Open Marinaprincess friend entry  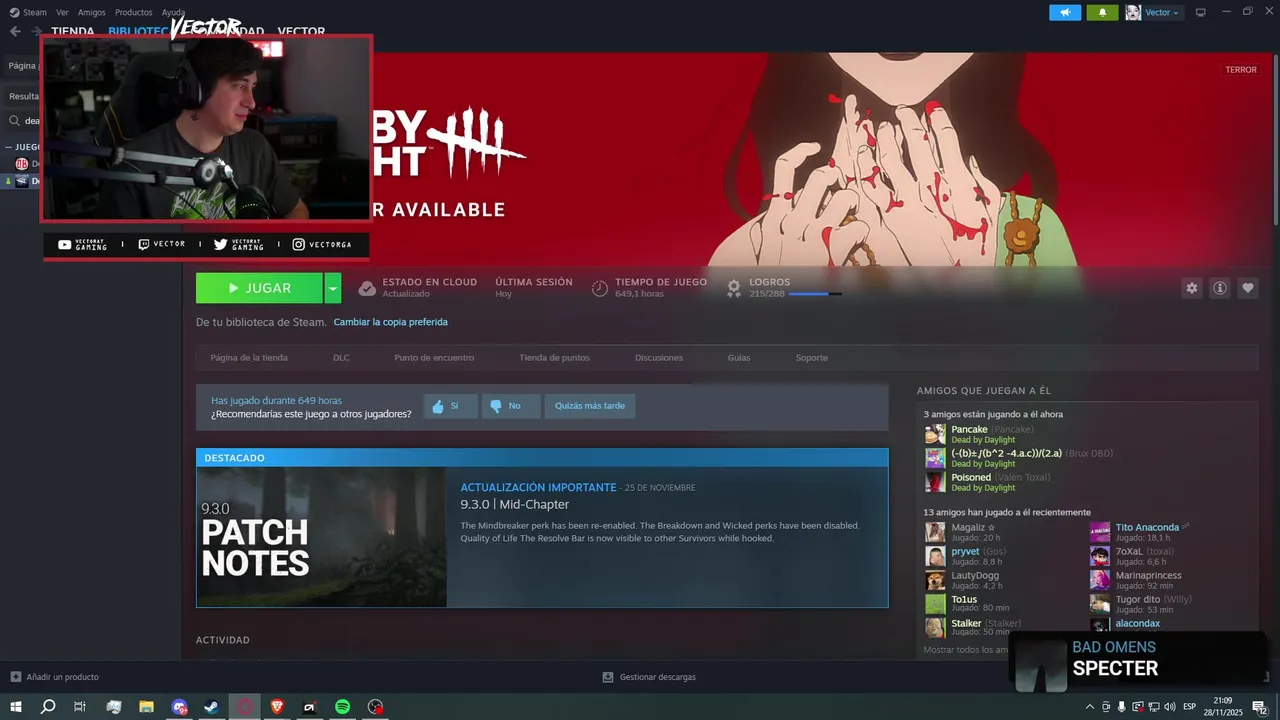1148,575
